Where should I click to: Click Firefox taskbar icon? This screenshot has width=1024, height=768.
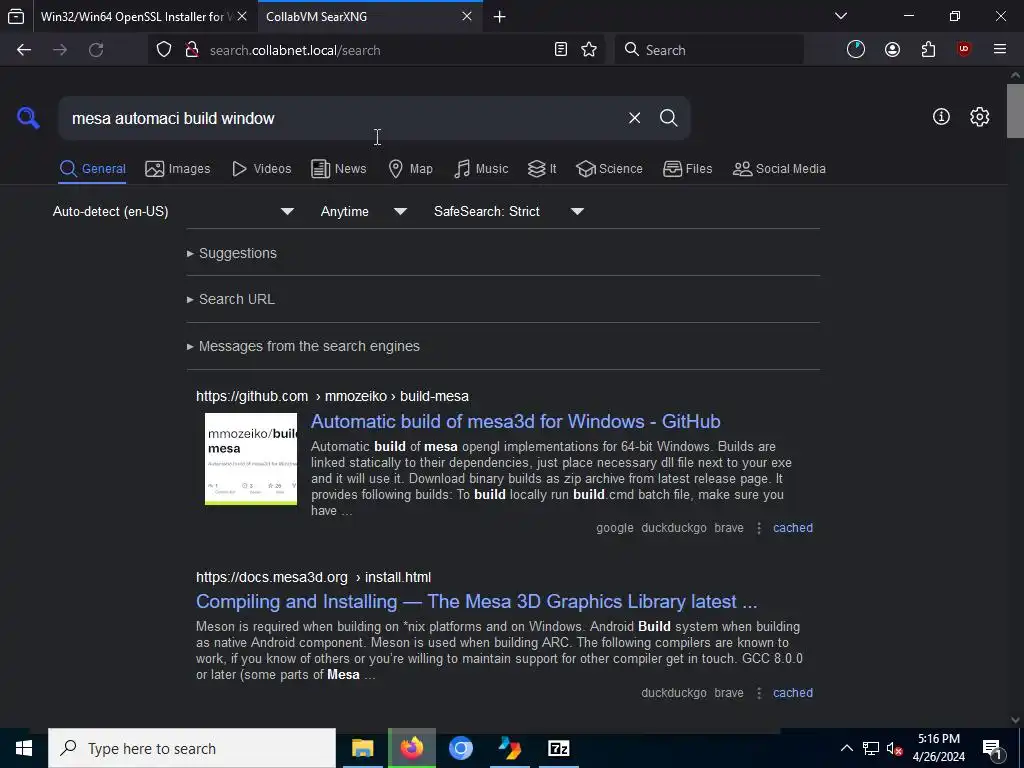pos(411,748)
